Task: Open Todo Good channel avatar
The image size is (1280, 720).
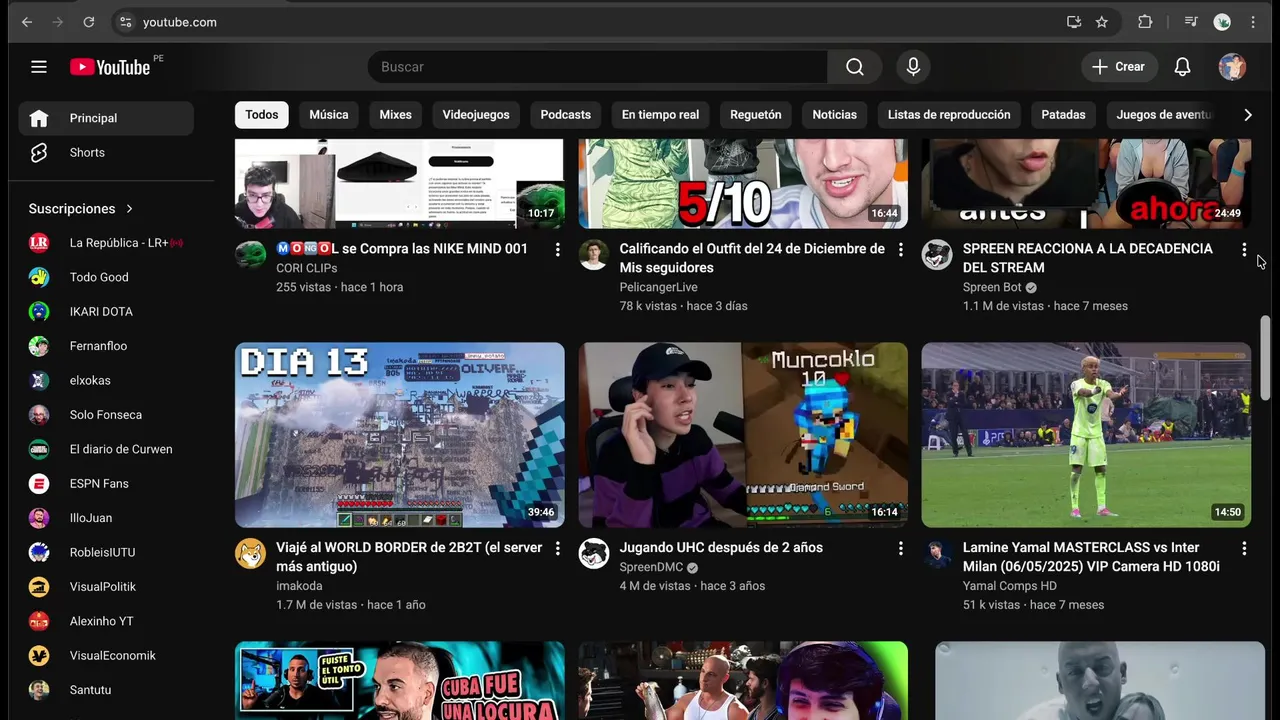Action: tap(39, 277)
